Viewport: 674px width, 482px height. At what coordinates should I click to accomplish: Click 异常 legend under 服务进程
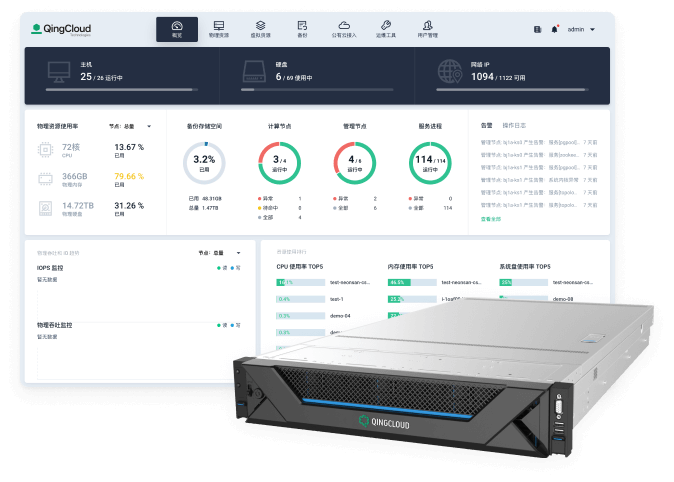[416, 199]
